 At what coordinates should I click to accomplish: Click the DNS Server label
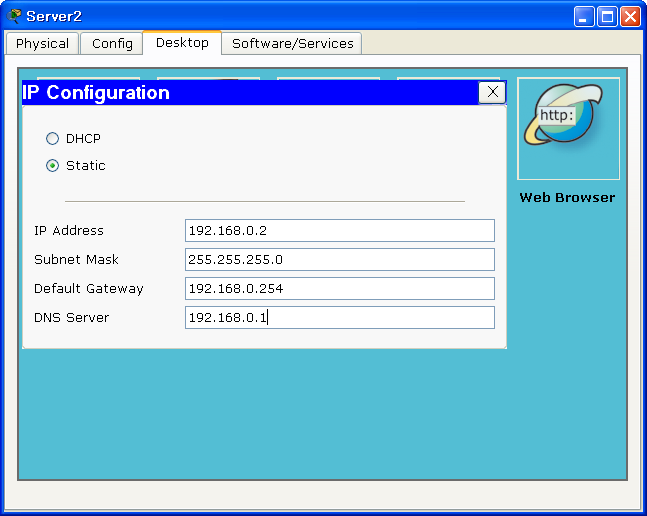click(x=71, y=318)
